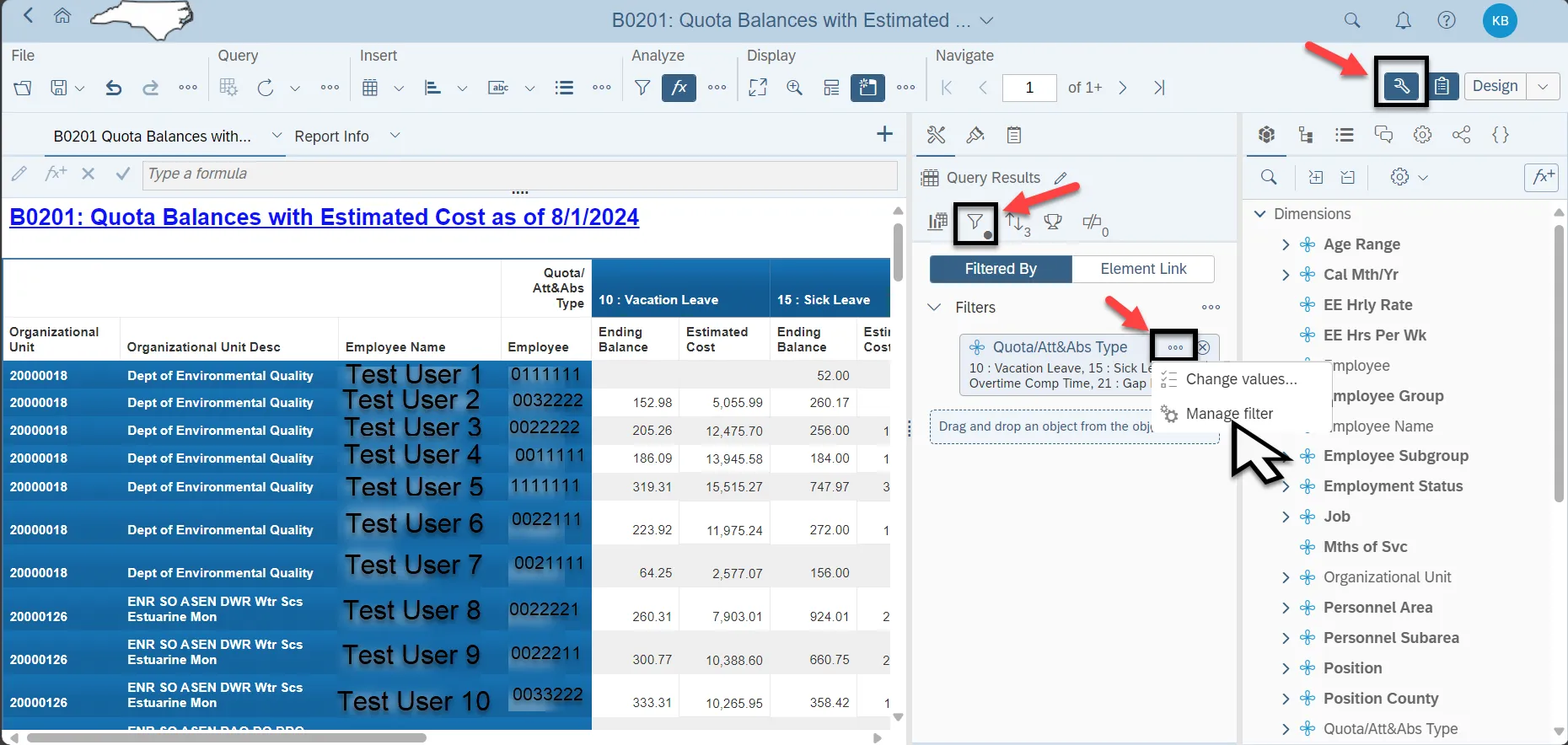1568x745 pixels.
Task: Go to next page arrow
Action: click(x=1122, y=88)
